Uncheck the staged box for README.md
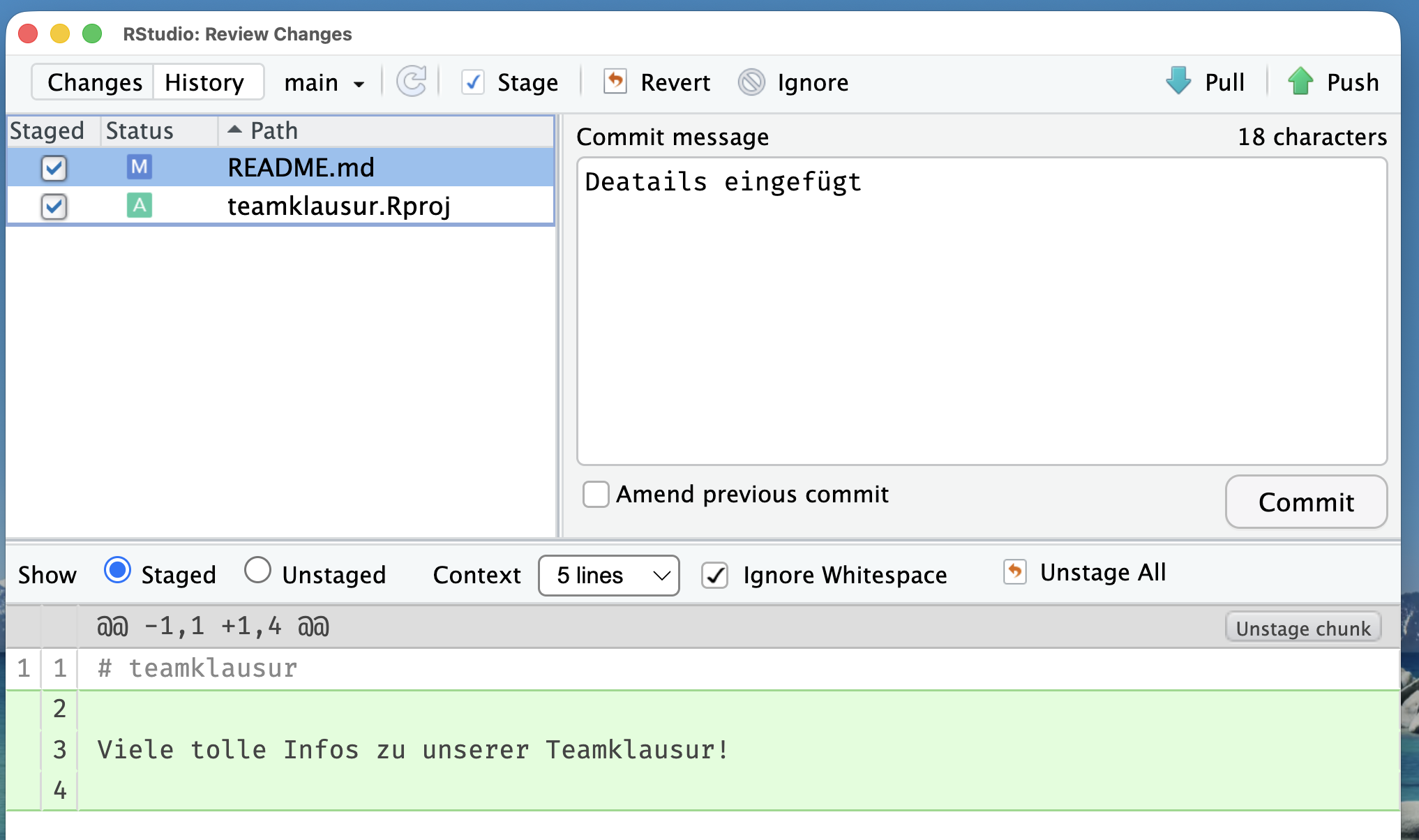Screen dimensions: 1419x840 point(54,167)
